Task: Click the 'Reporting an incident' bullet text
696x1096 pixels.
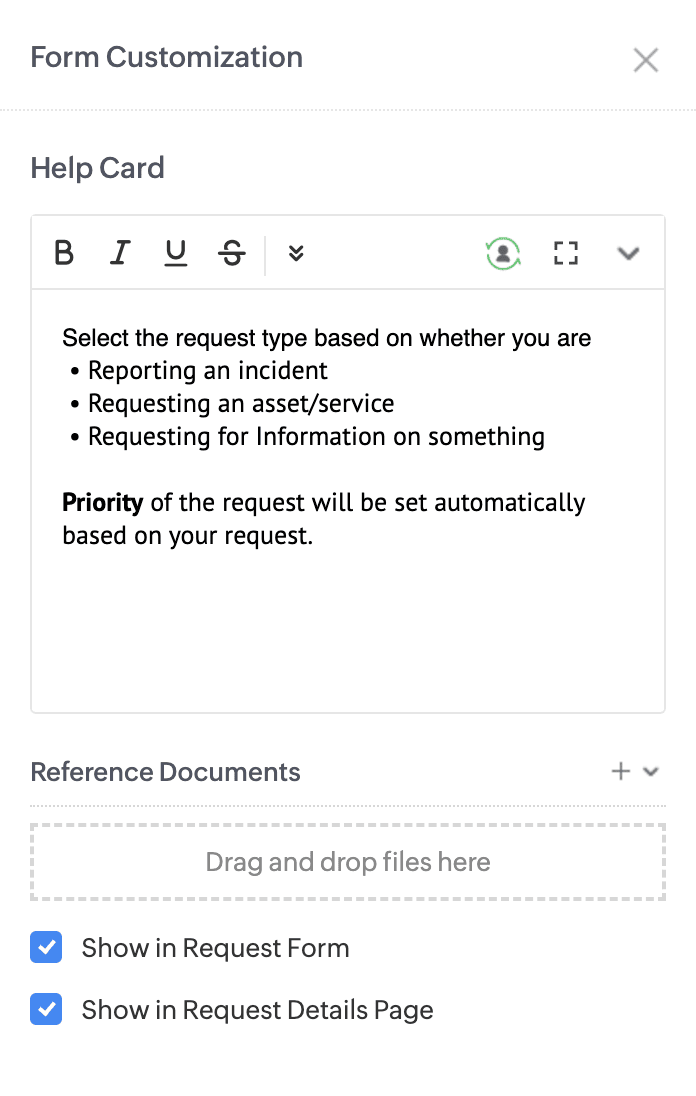Action: [208, 370]
